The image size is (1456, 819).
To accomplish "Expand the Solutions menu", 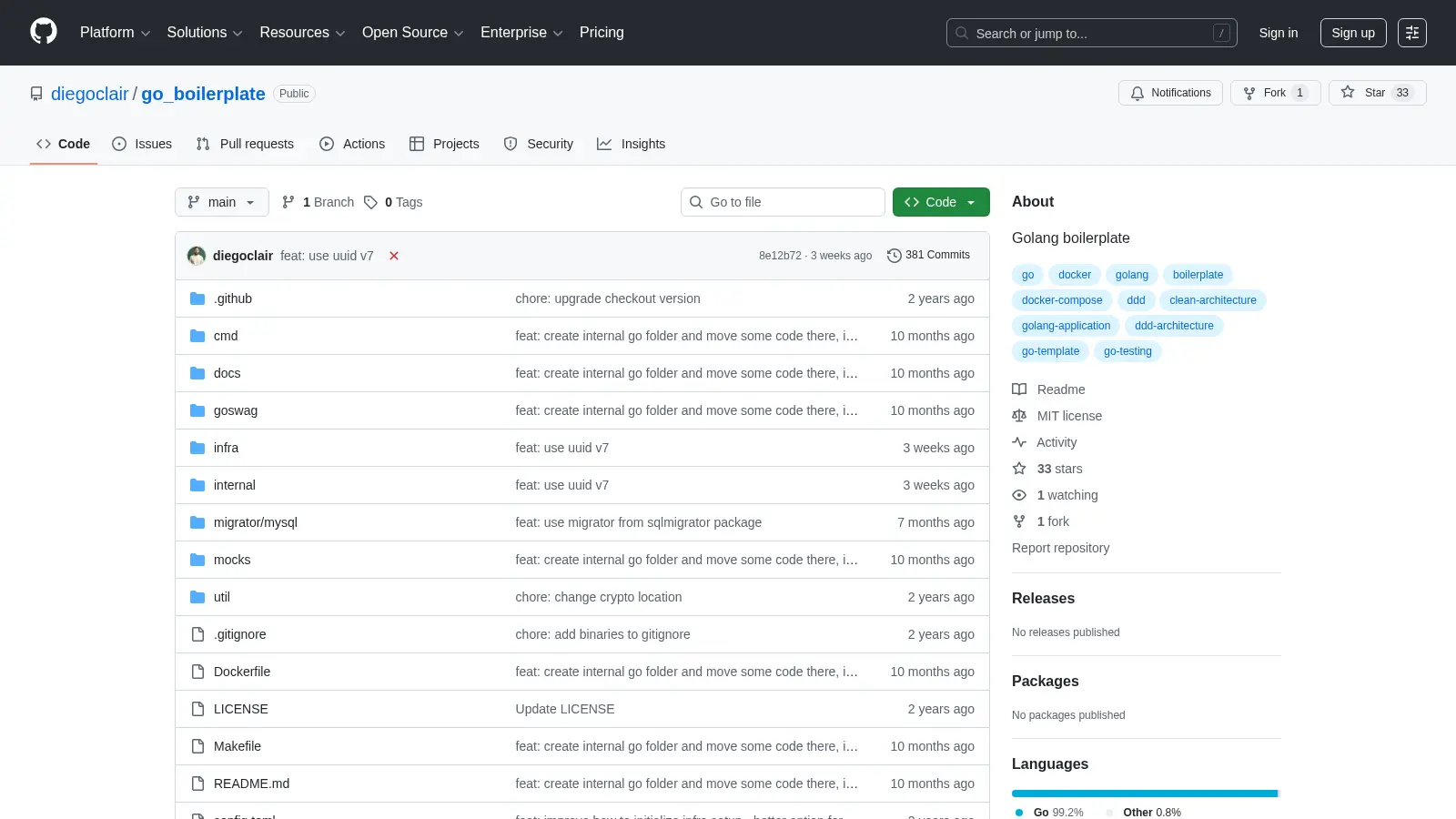I will click(x=205, y=33).
